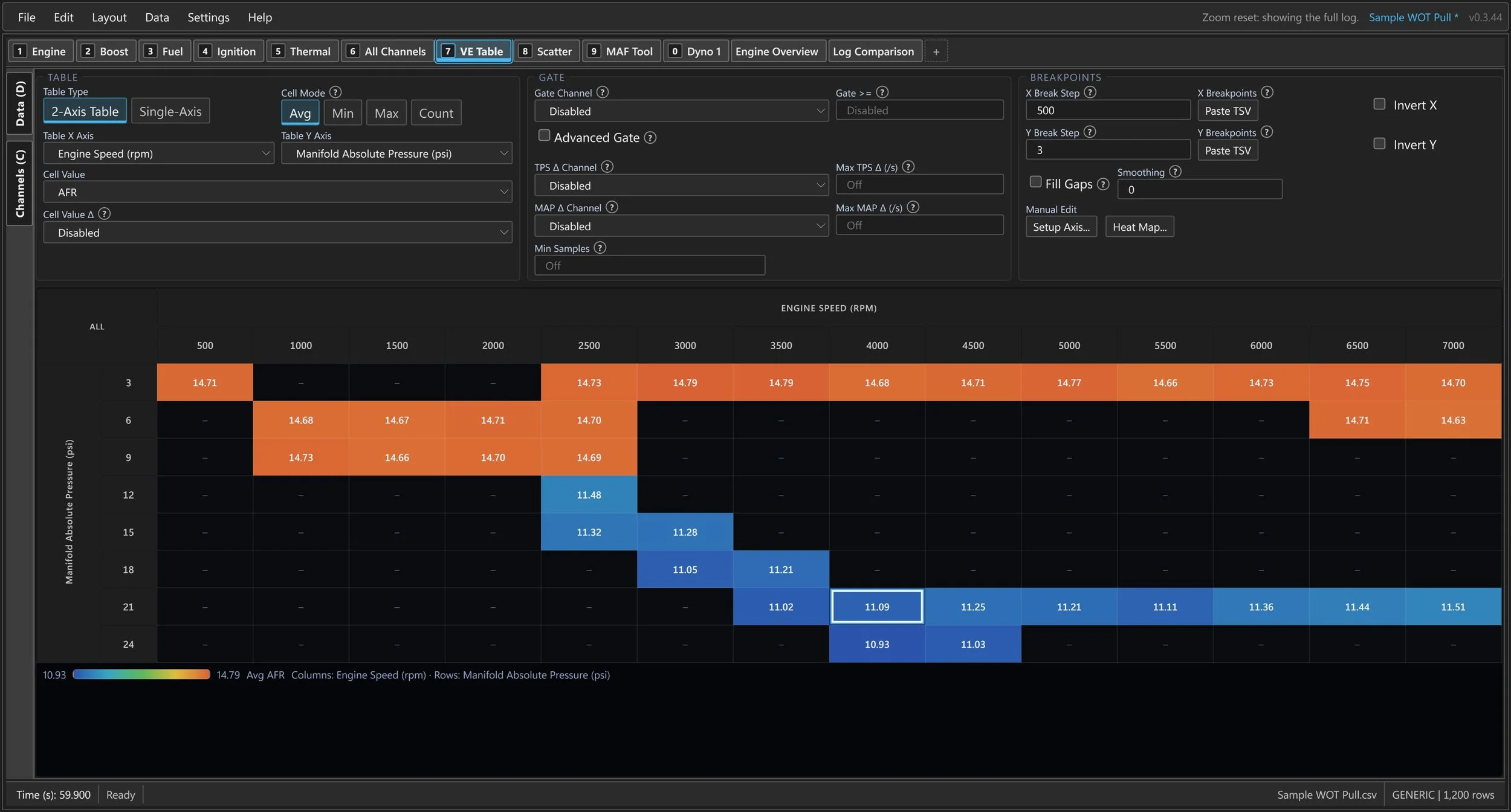1511x812 pixels.
Task: Switch table type to Single-Axis
Action: pyautogui.click(x=170, y=111)
